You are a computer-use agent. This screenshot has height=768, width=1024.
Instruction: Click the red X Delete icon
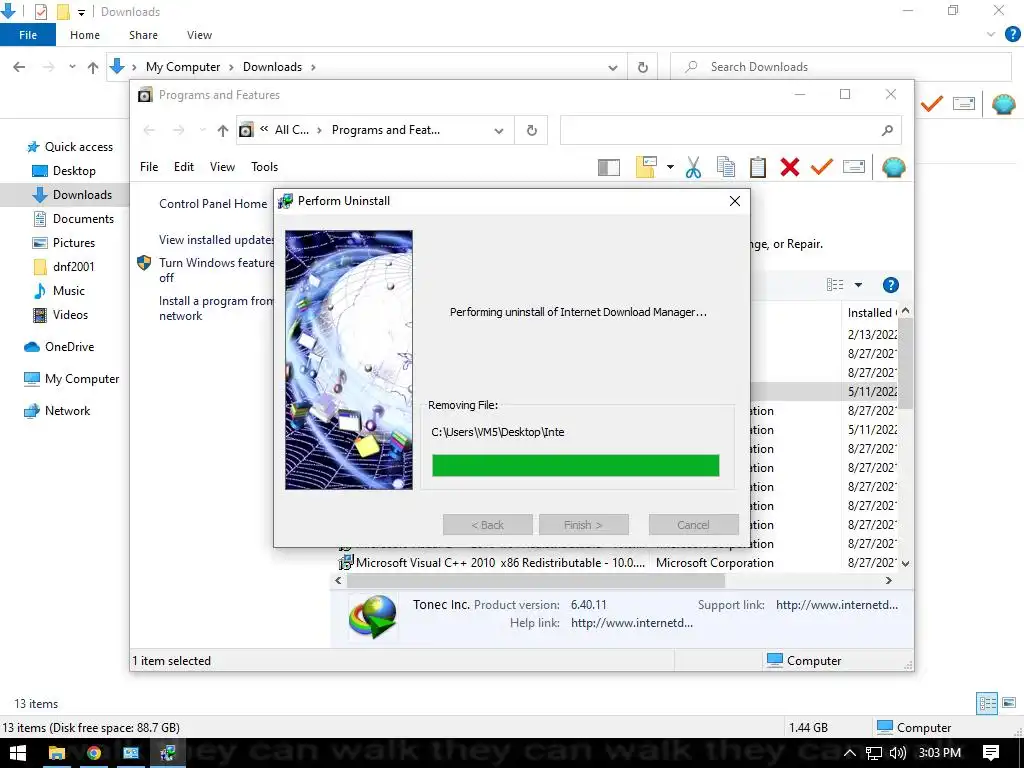tap(790, 167)
